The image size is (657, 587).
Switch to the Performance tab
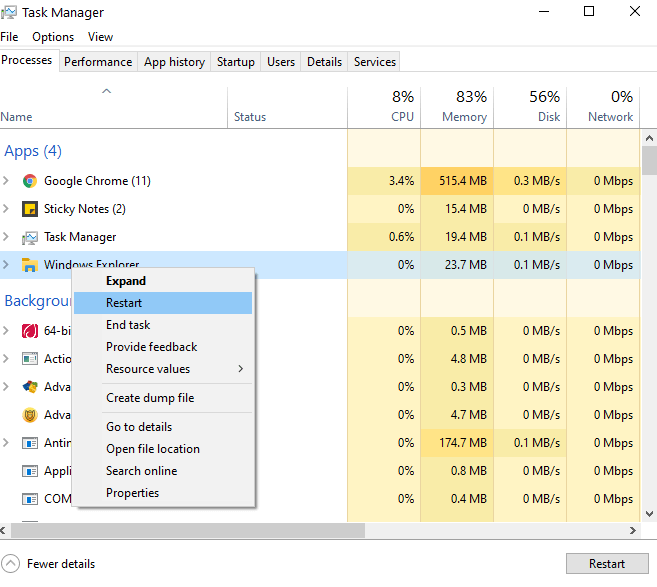tap(98, 62)
